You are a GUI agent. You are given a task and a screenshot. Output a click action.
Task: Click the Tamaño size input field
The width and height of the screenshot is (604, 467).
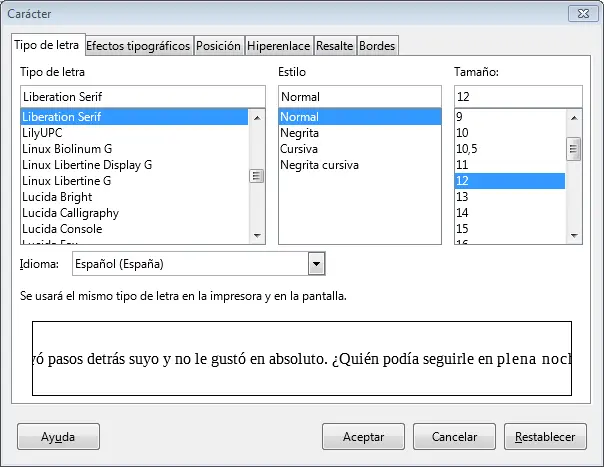point(517,97)
